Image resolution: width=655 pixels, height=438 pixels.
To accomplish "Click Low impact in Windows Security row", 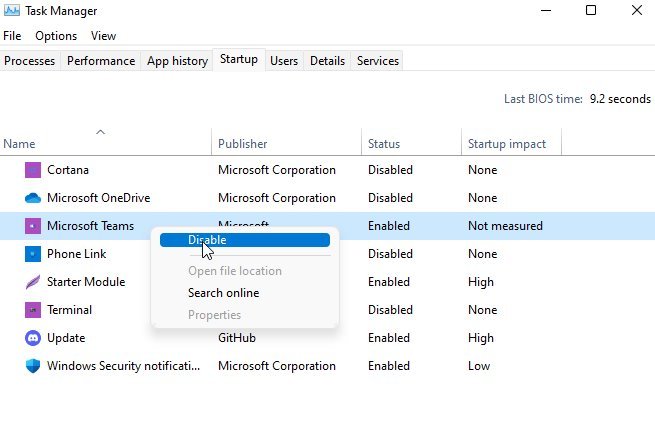I will coord(479,366).
